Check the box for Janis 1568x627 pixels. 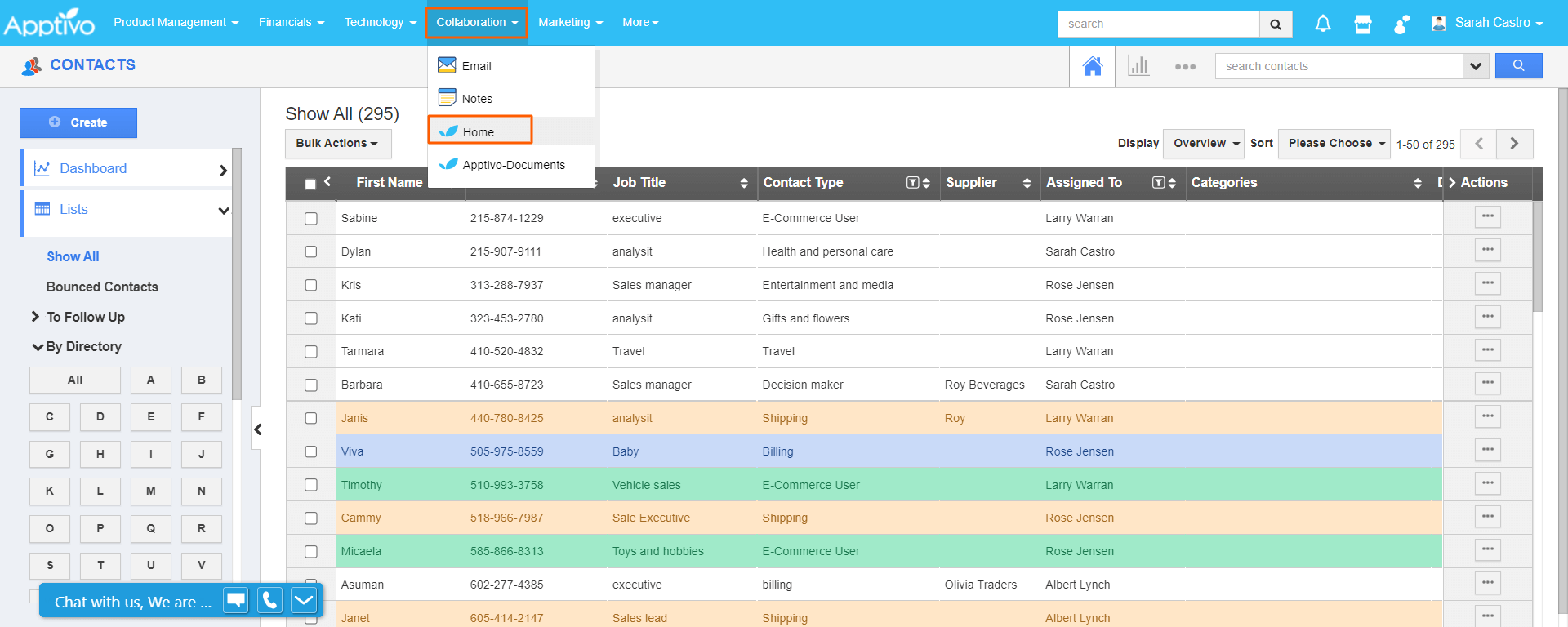click(311, 418)
